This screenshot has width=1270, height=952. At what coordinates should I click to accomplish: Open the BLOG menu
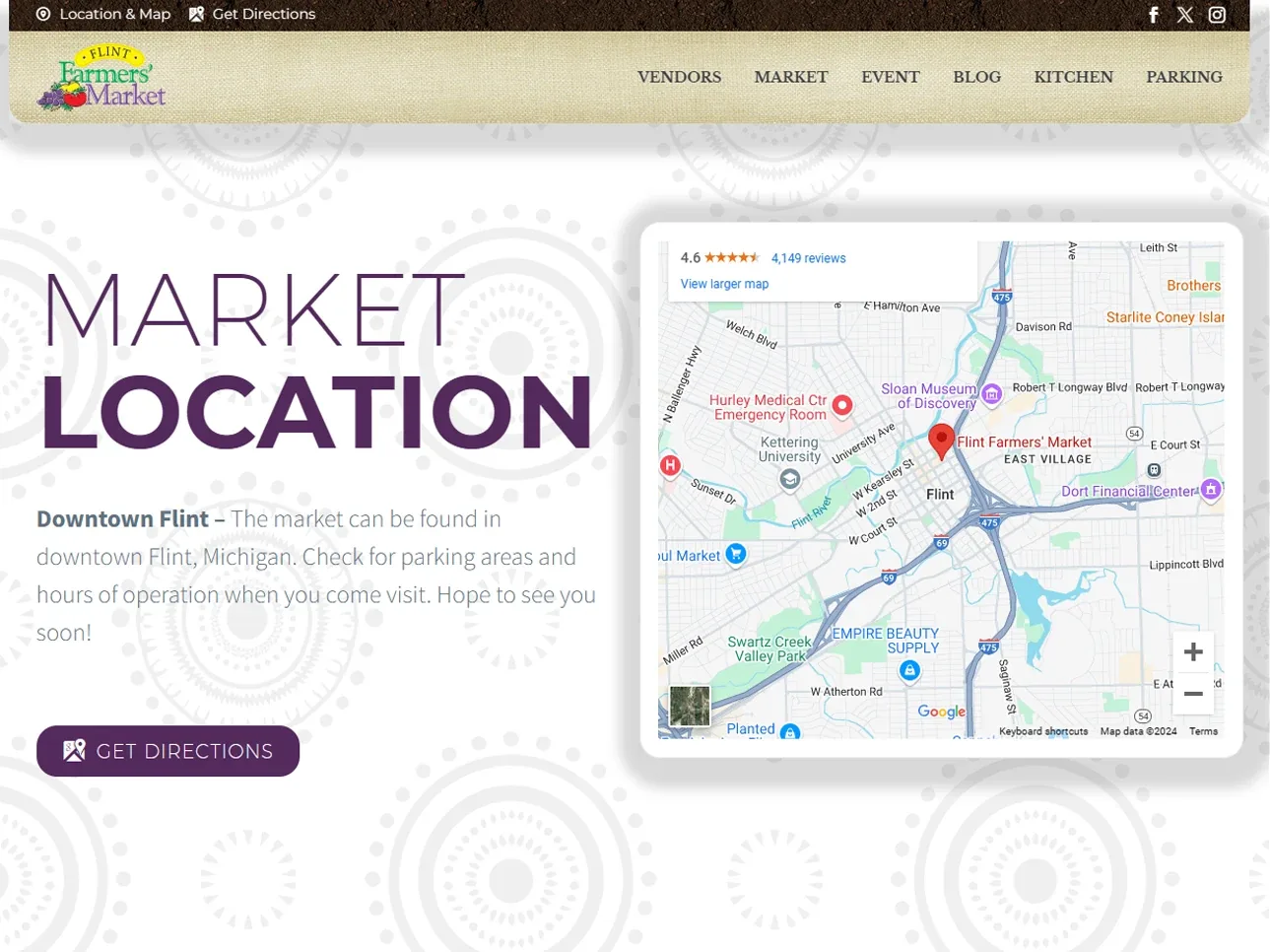(x=976, y=77)
